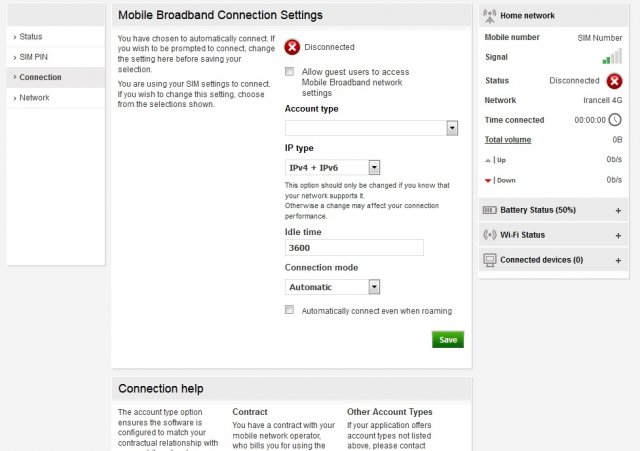This screenshot has width=640, height=451.
Task: Click the Connected devices monitor icon
Action: click(x=490, y=260)
